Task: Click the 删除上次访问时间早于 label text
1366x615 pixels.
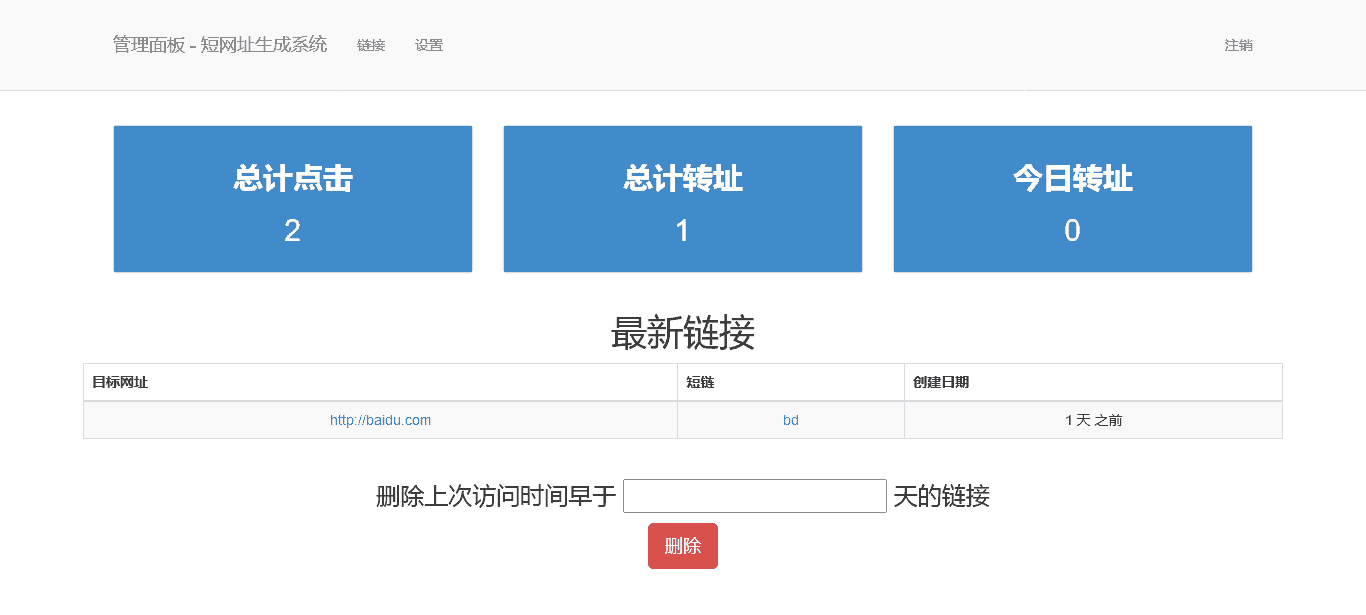Action: 496,496
